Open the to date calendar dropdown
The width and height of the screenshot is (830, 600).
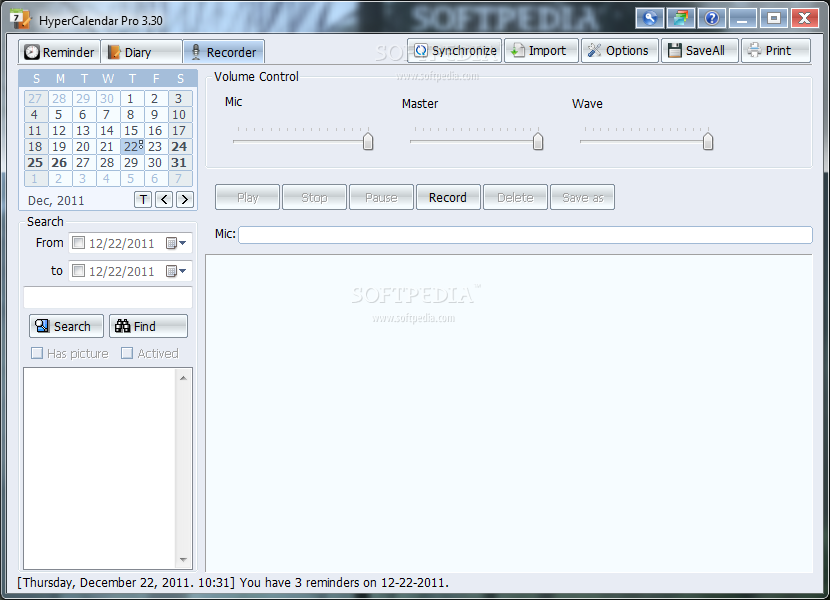tap(176, 271)
